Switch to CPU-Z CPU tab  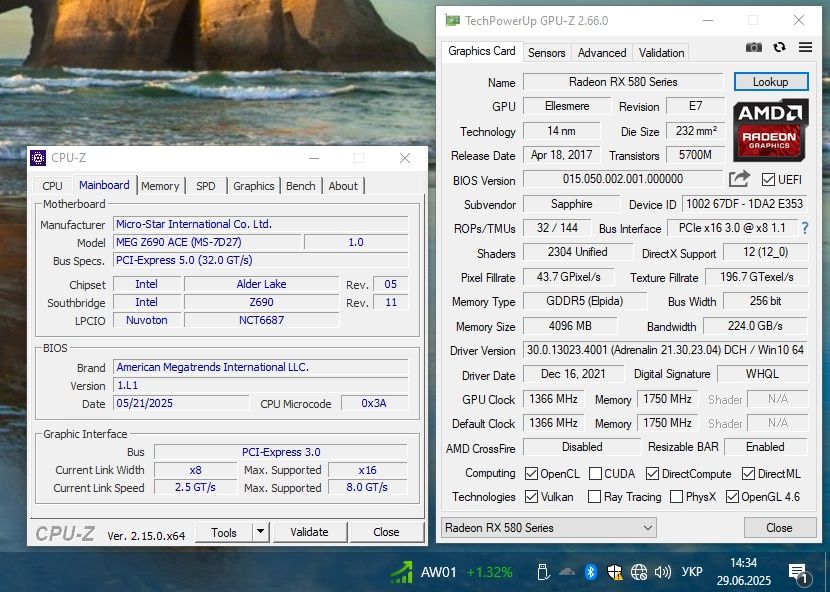pyautogui.click(x=52, y=186)
